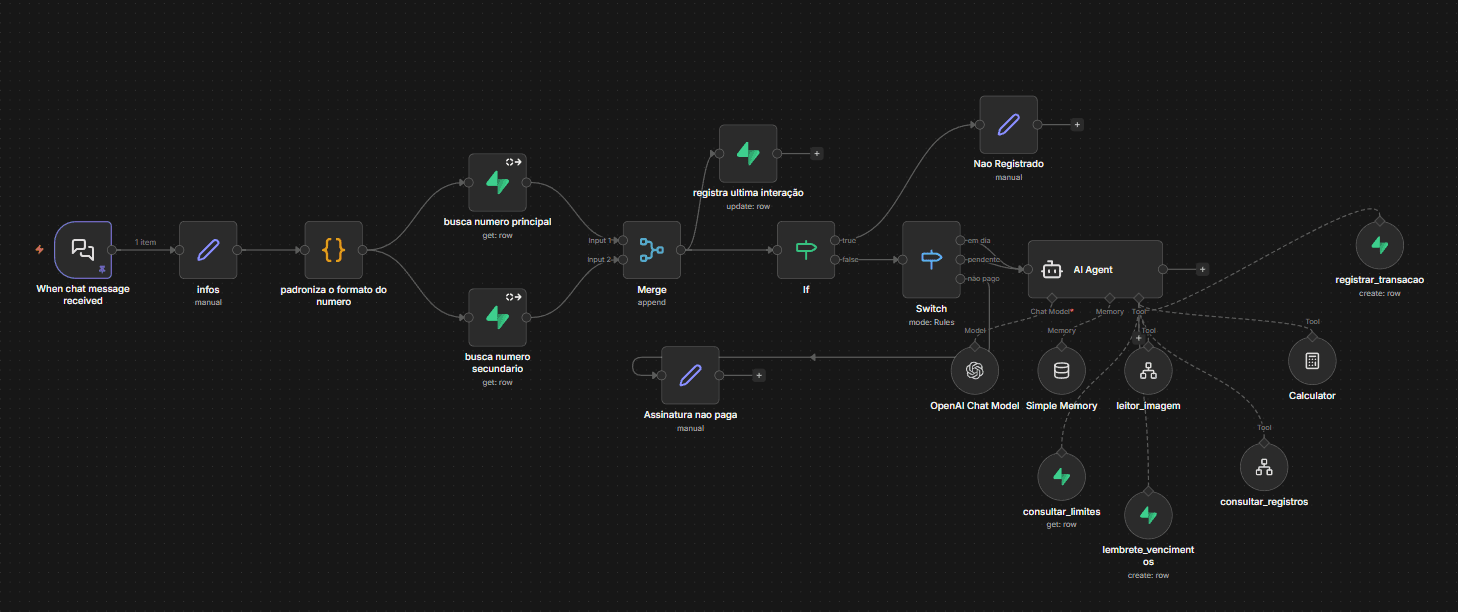Select the consultar_registros tool node
The image size is (1458, 612).
click(1263, 466)
